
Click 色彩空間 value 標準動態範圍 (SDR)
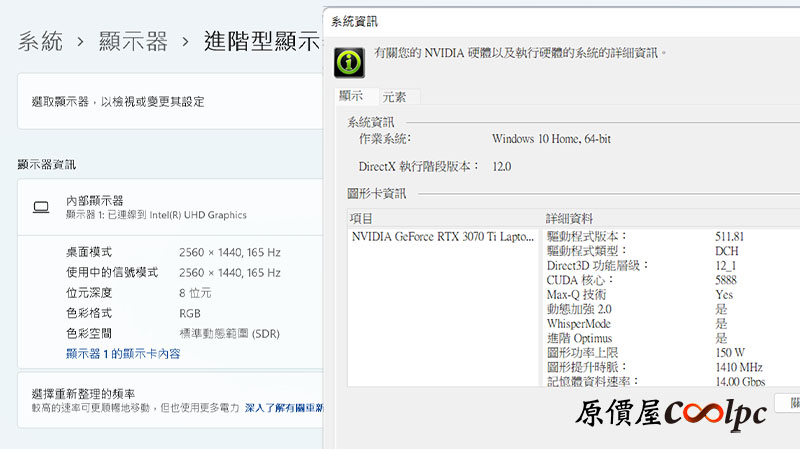[230, 334]
